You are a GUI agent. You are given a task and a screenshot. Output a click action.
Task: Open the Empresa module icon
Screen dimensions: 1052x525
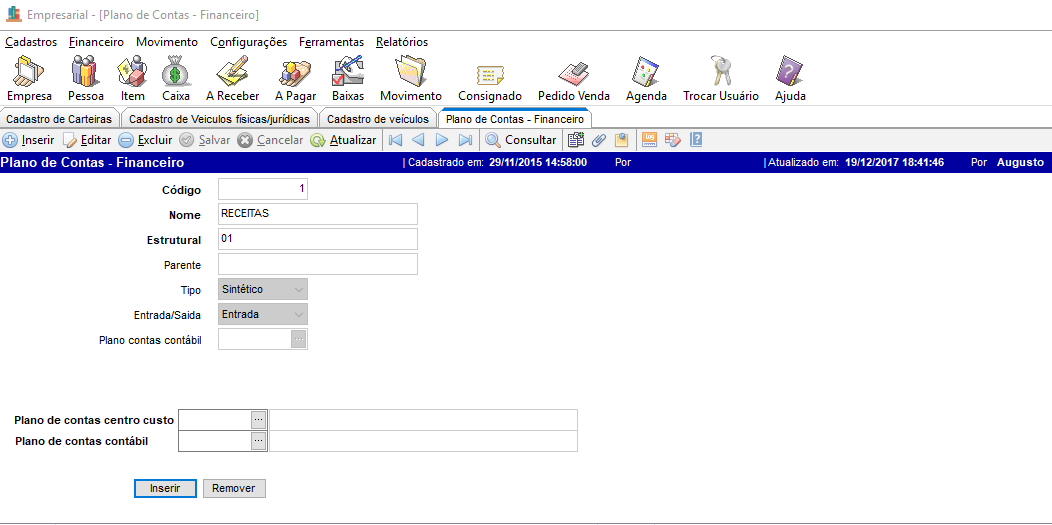29,78
